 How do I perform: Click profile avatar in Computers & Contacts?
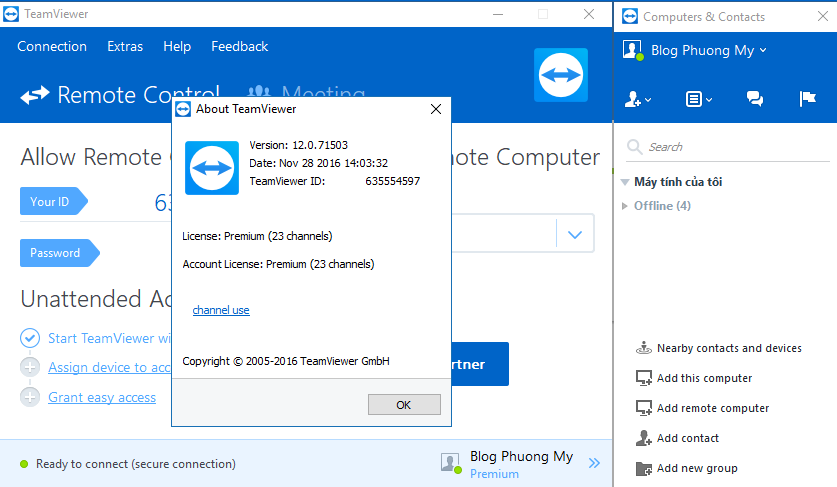click(633, 50)
